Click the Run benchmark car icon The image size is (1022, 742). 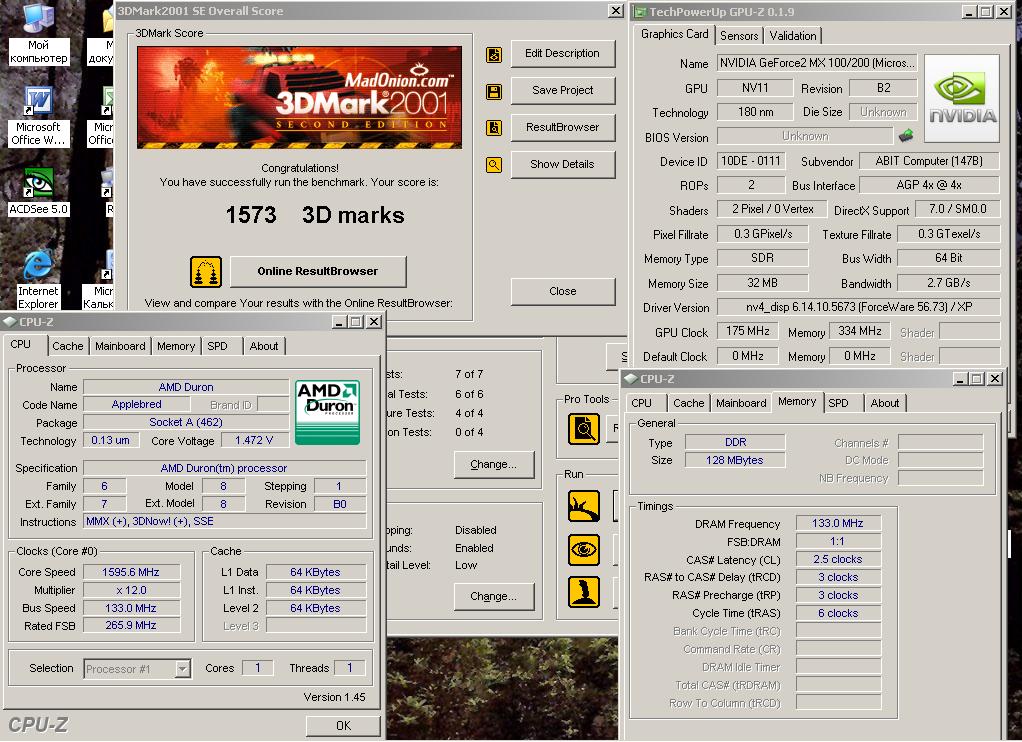pyautogui.click(x=583, y=506)
